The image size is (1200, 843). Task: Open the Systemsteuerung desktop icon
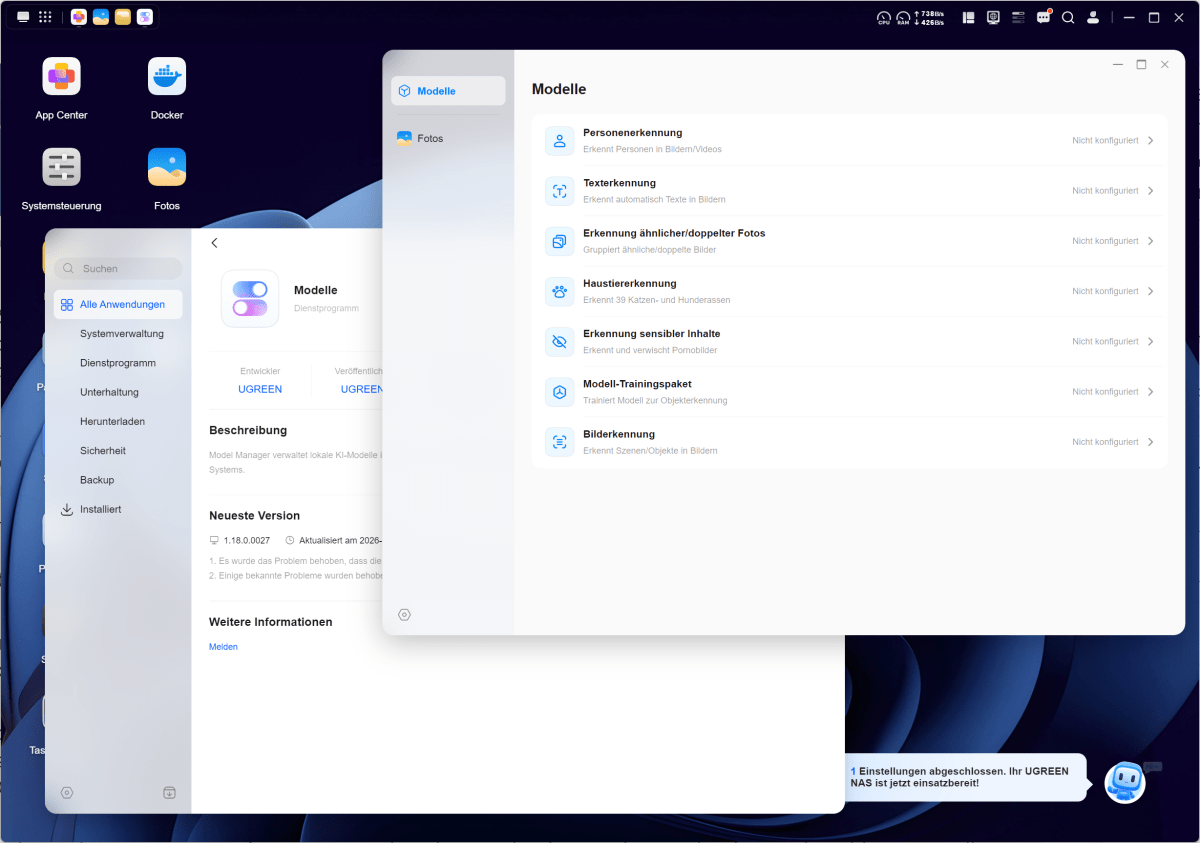pyautogui.click(x=61, y=167)
